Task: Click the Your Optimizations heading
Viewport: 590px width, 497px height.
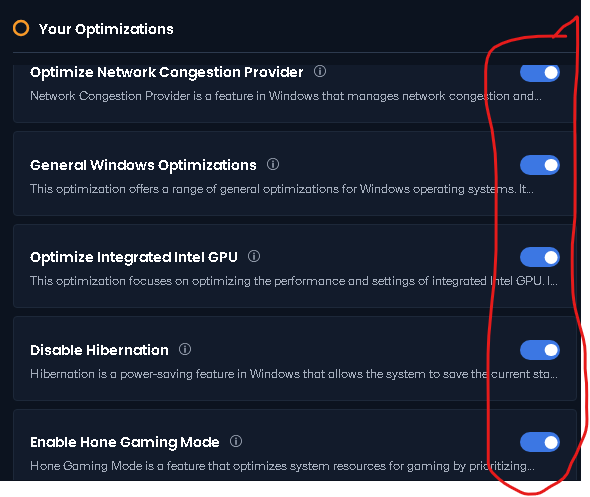Action: point(106,29)
